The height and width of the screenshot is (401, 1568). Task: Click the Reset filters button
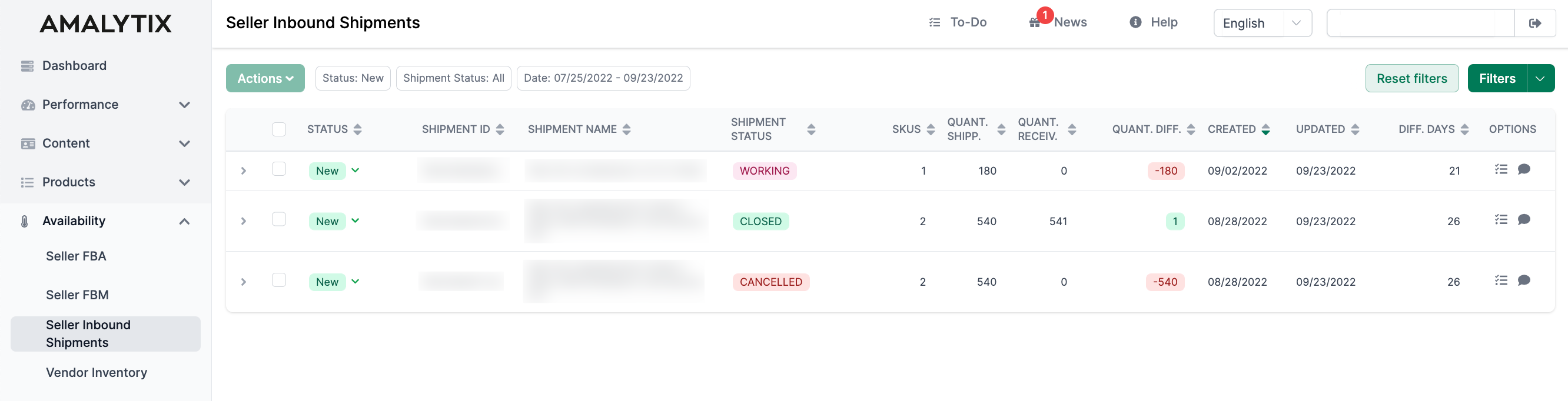click(x=1411, y=79)
